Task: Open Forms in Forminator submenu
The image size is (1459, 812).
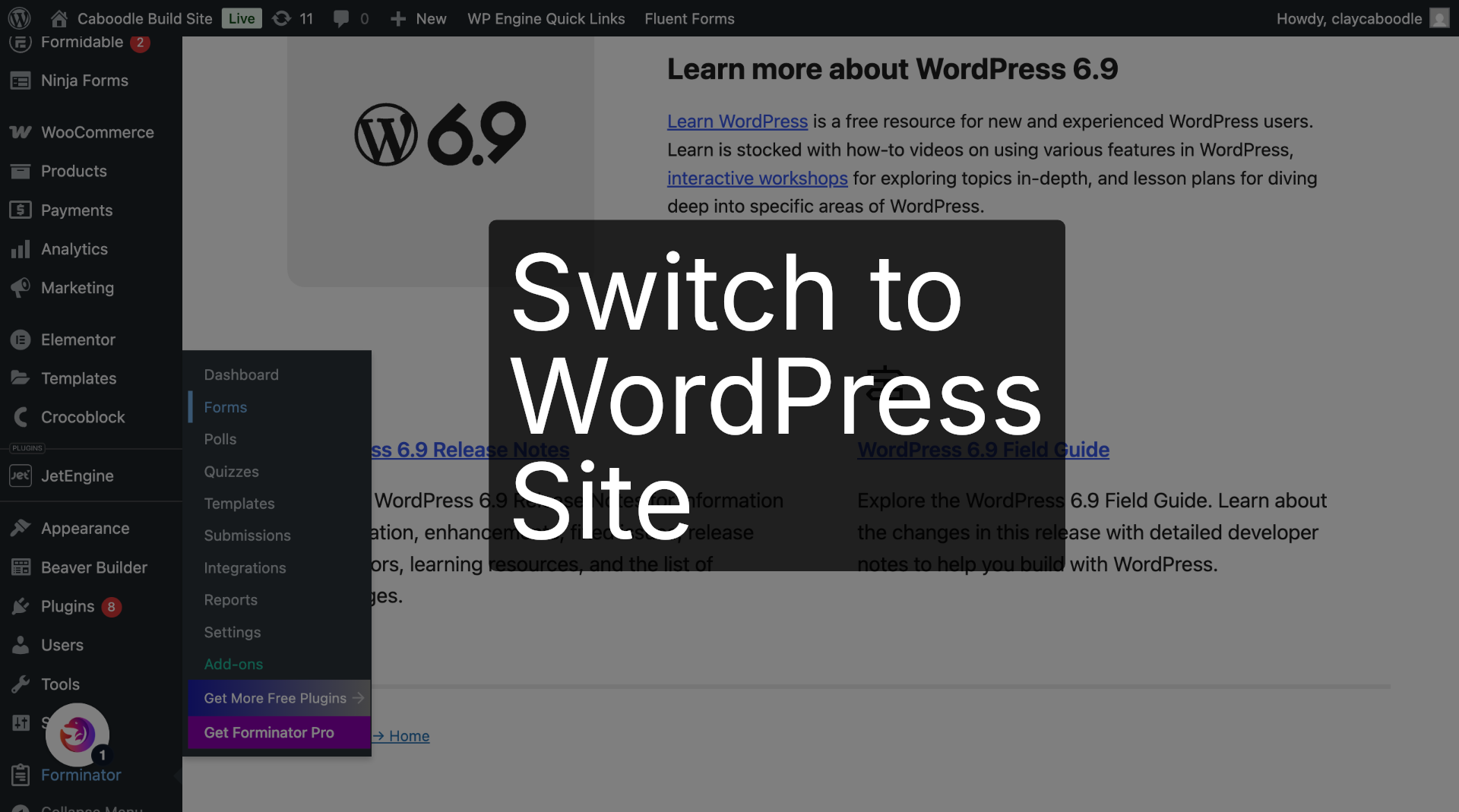Action: 225,407
